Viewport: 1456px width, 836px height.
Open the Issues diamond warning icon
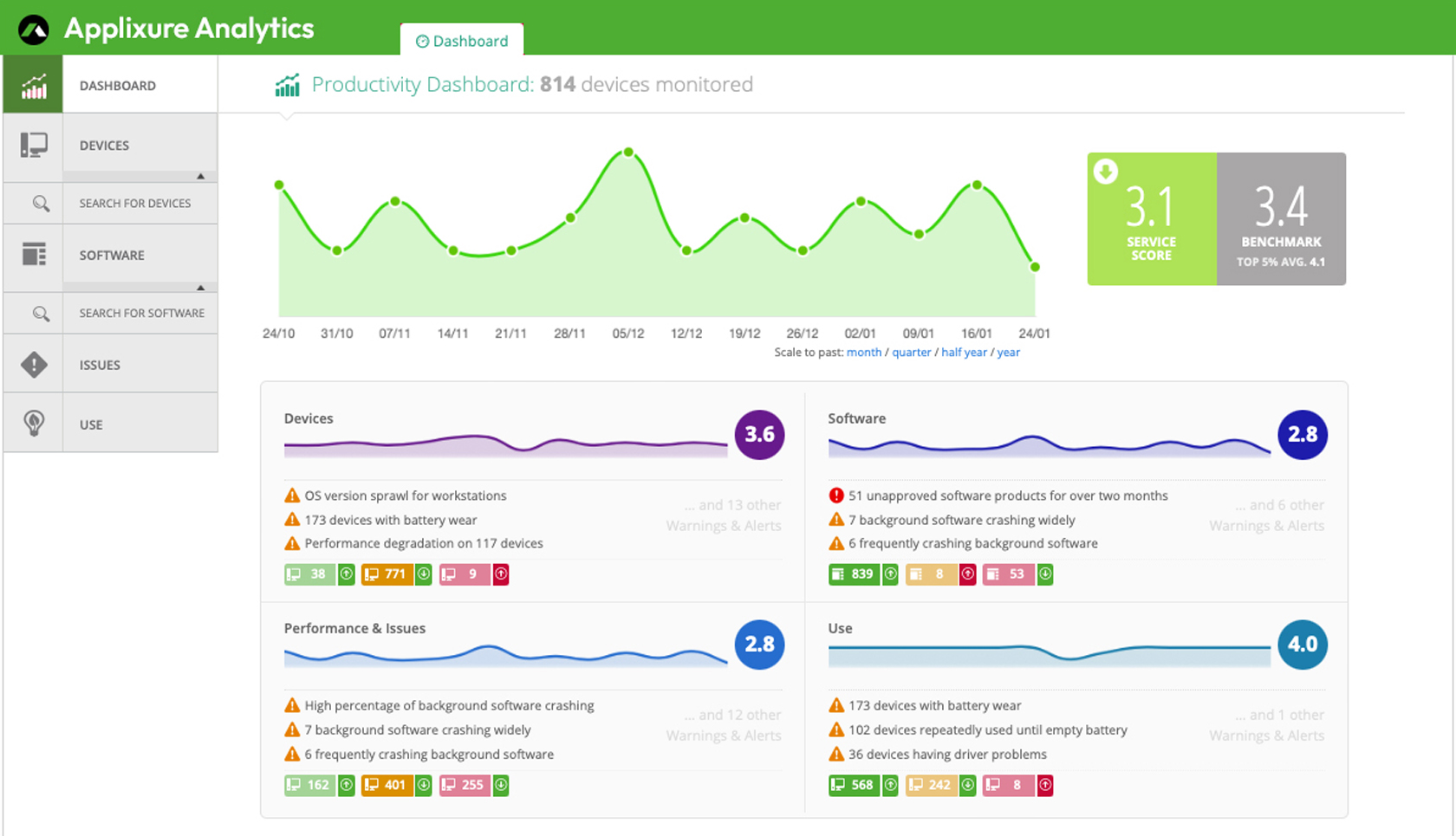pyautogui.click(x=34, y=365)
